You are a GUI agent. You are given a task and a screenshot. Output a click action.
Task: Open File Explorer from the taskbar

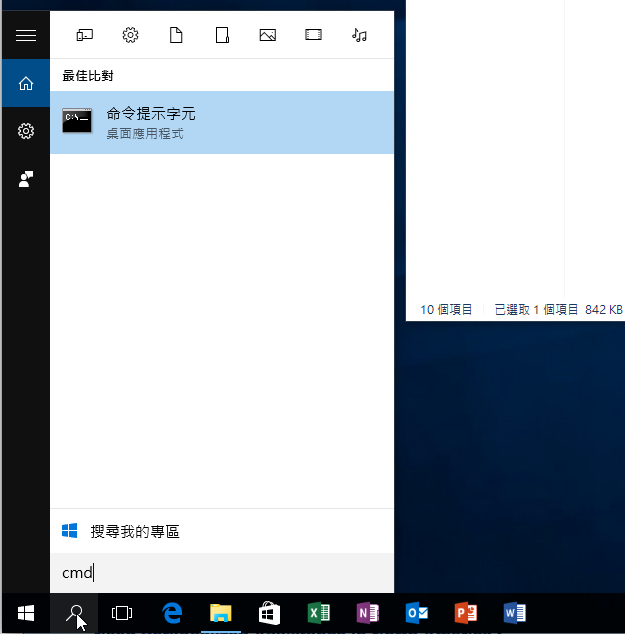pos(221,613)
